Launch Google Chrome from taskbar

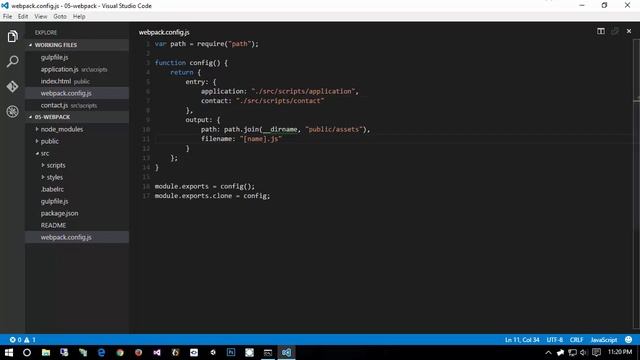120,352
